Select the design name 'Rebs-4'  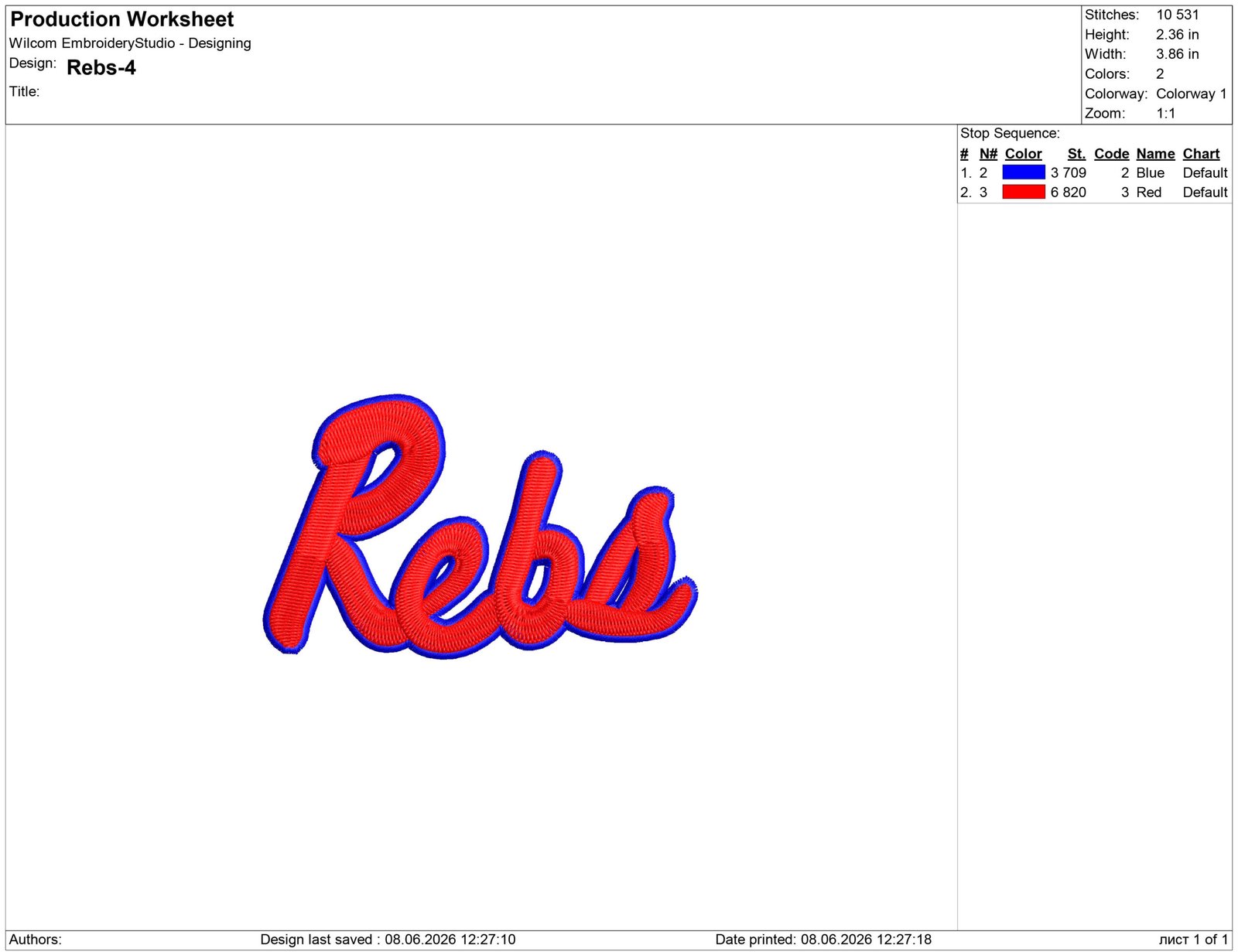pyautogui.click(x=101, y=68)
